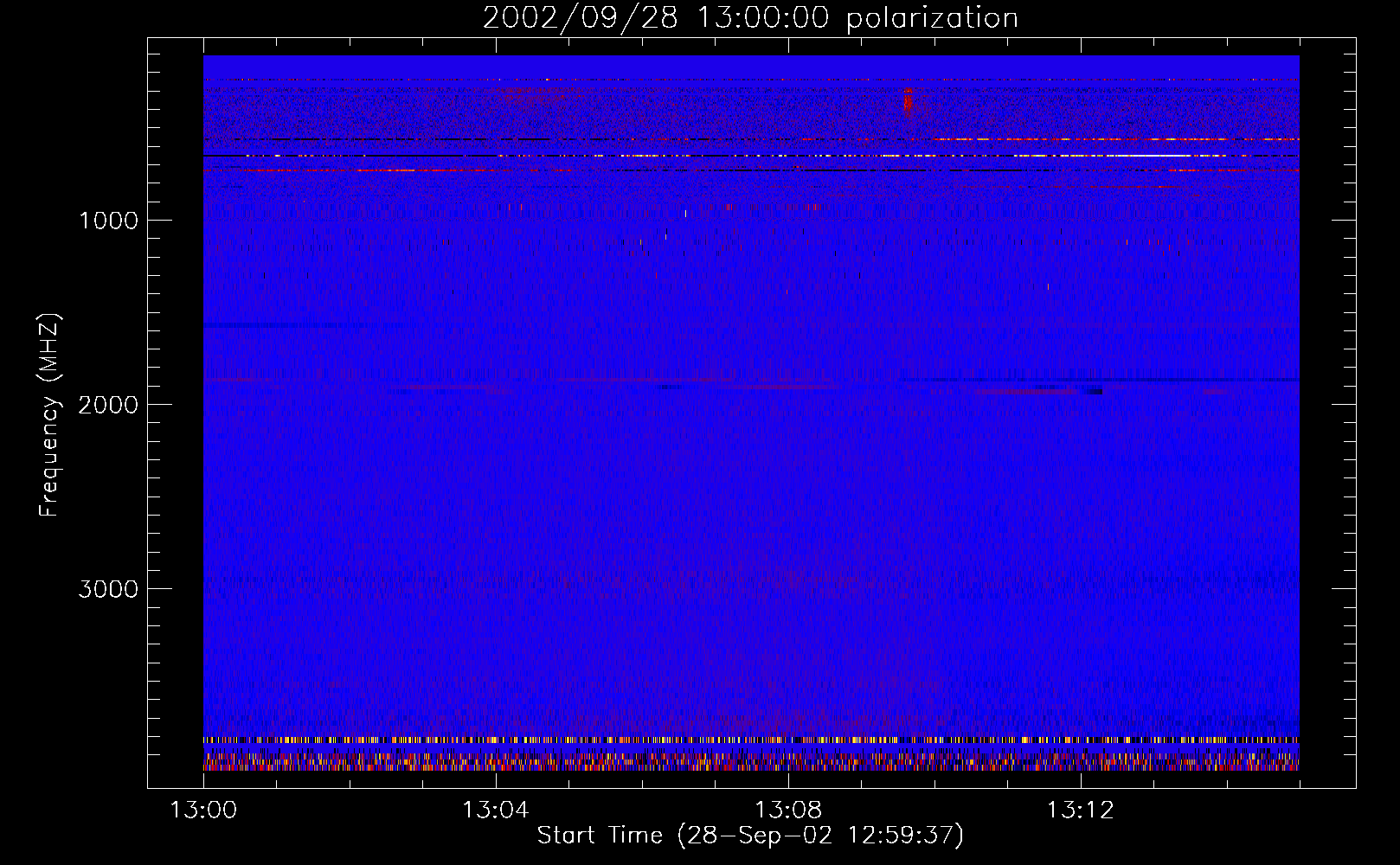Click the 3000 frequency tick label

coord(108,589)
